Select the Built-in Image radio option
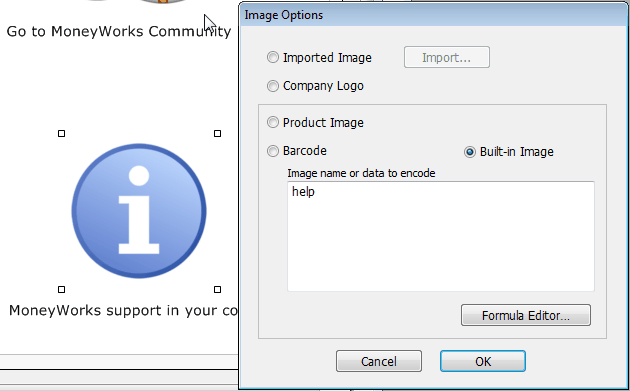This screenshot has height=391, width=630. (x=470, y=152)
